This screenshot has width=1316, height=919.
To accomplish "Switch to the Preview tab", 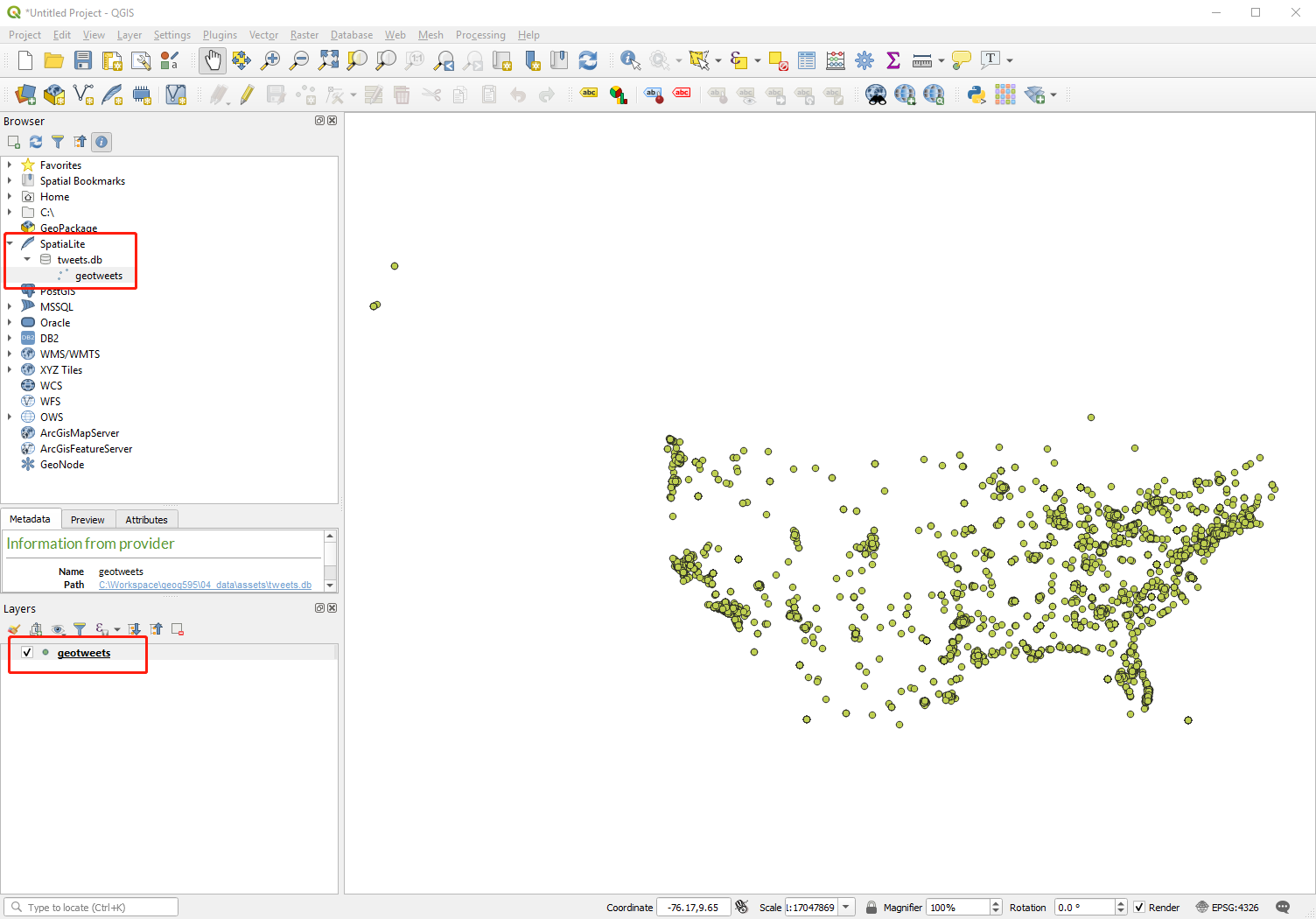I will (x=87, y=519).
